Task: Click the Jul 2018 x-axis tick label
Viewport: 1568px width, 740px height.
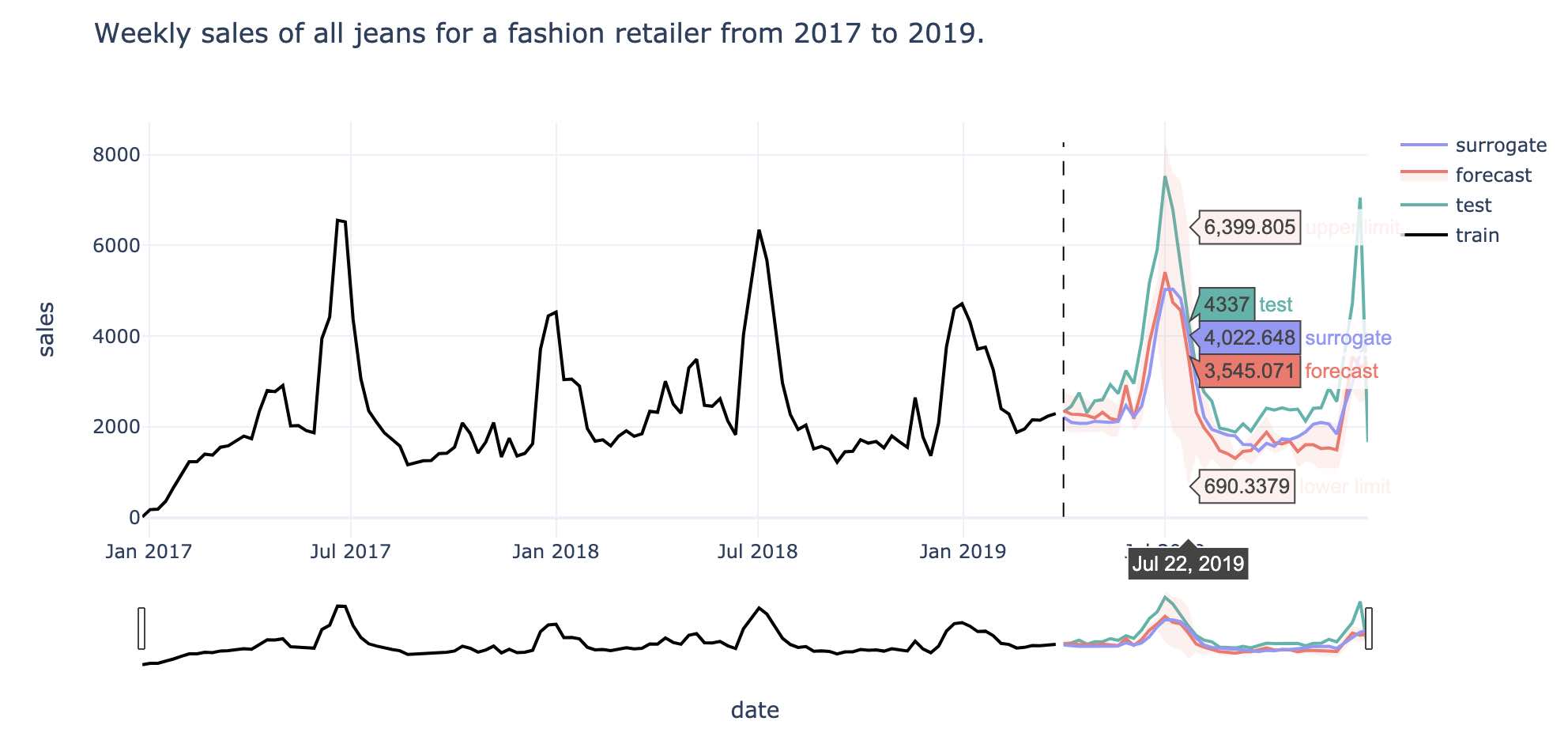Action: click(x=757, y=552)
